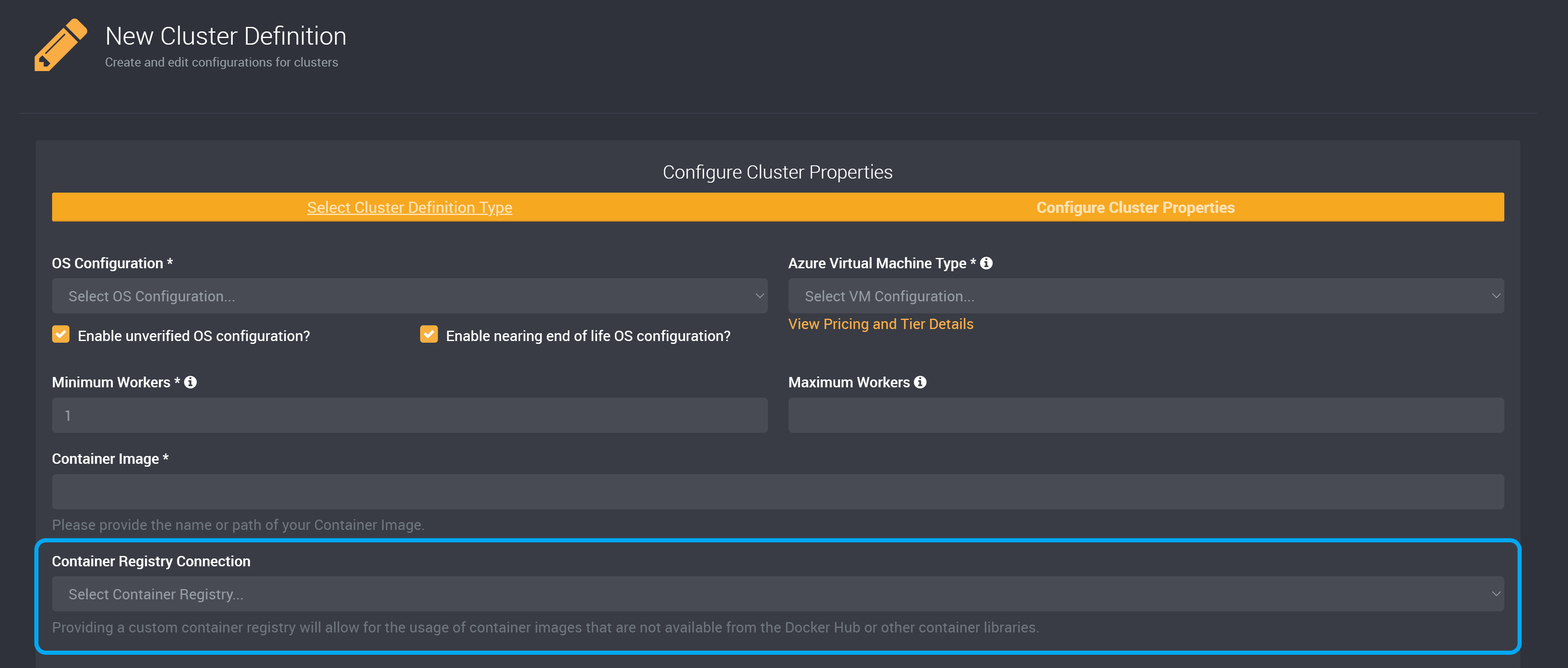Image resolution: width=1568 pixels, height=668 pixels.
Task: Click 'Create and edit configurations for clusters' subtitle
Action: 222,63
